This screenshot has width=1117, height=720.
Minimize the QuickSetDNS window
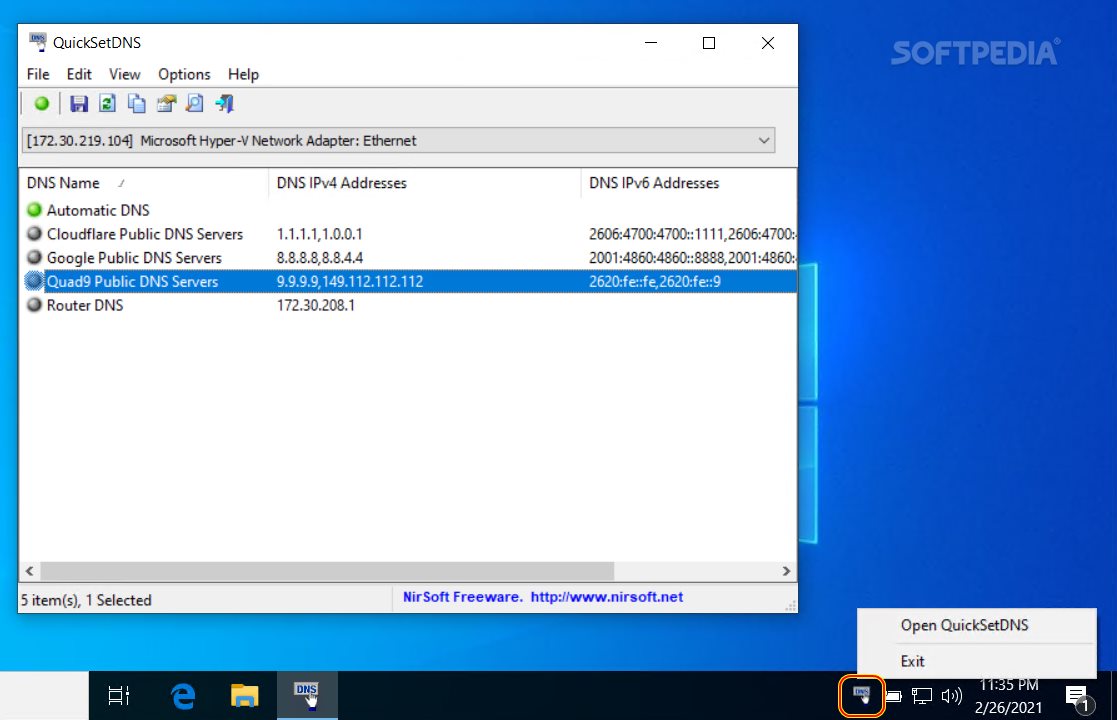650,43
